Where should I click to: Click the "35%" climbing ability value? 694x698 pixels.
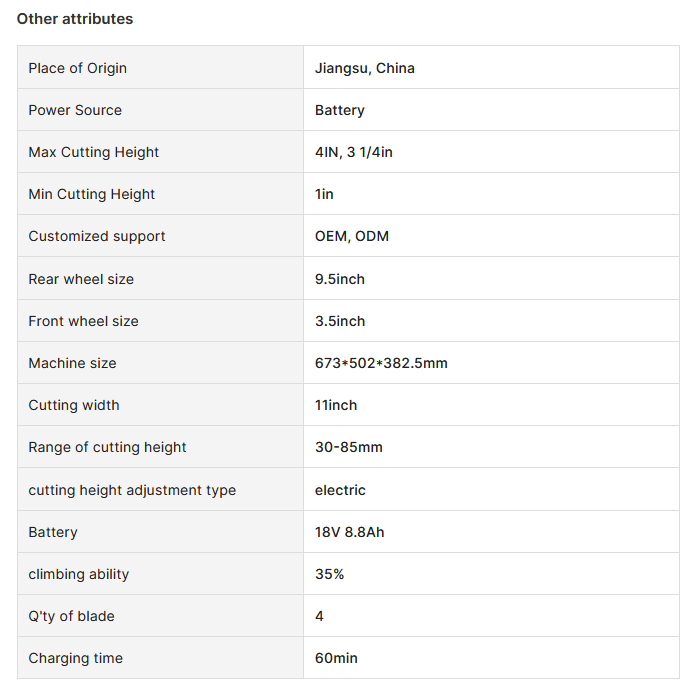(x=329, y=574)
